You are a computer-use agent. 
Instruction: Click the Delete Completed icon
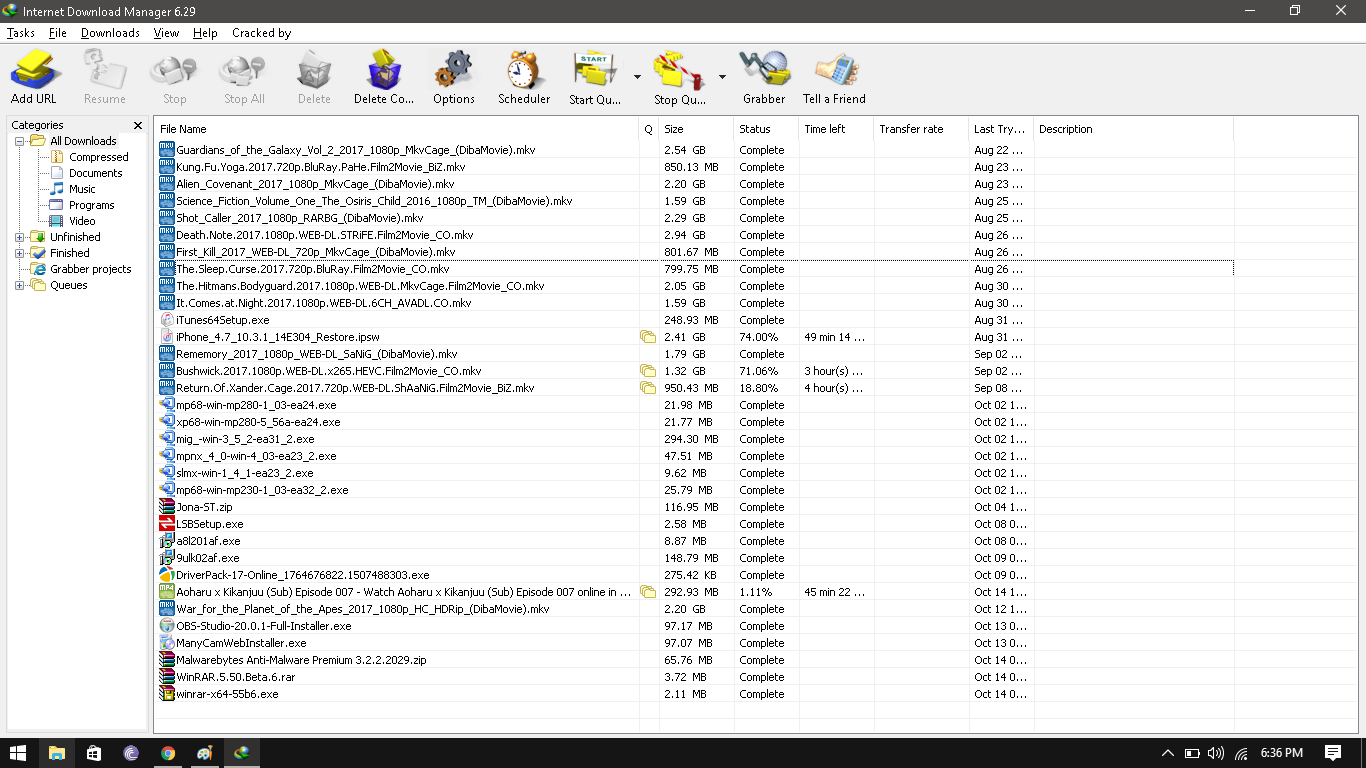click(x=383, y=70)
